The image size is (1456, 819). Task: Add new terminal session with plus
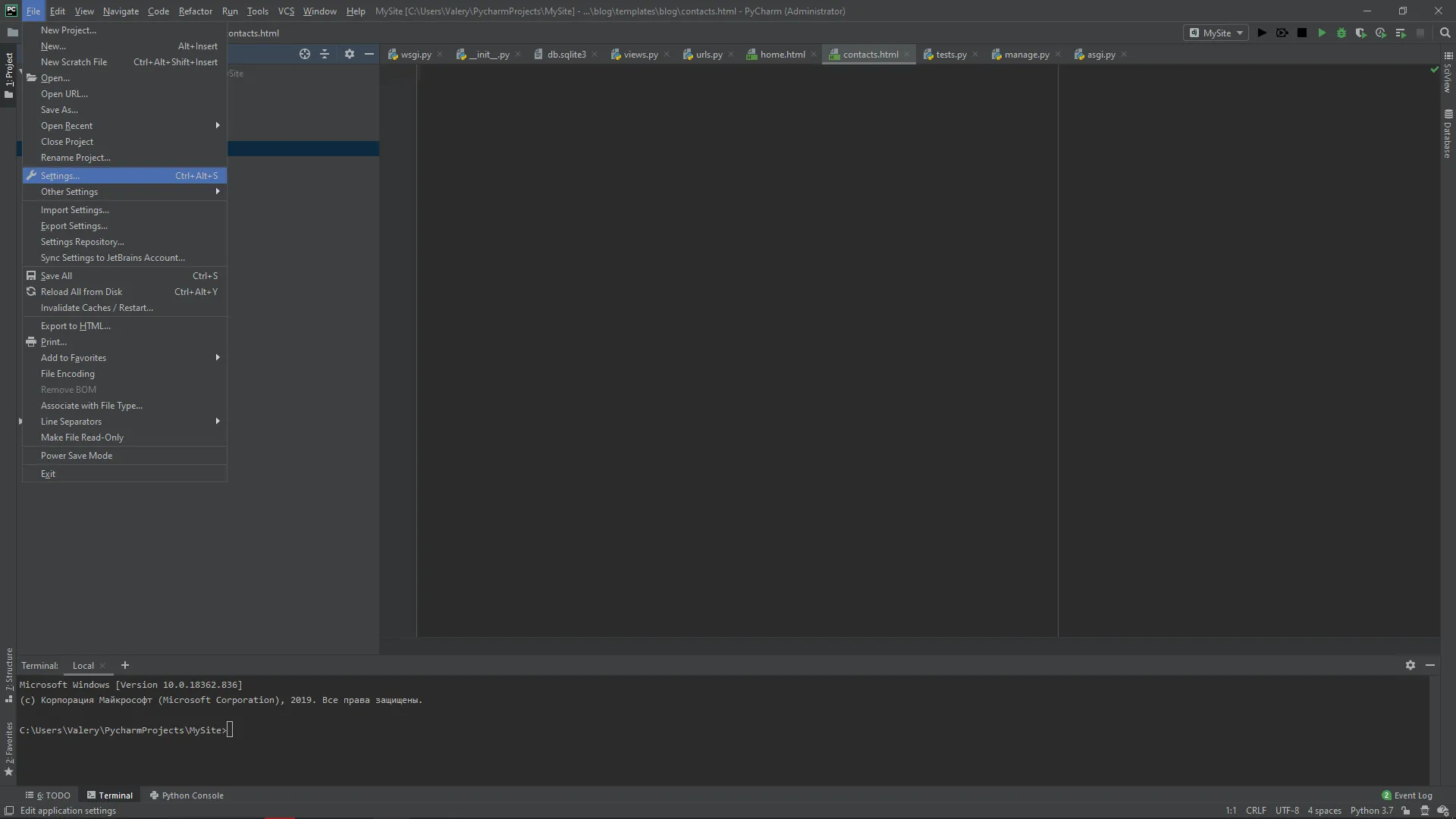[x=125, y=665]
